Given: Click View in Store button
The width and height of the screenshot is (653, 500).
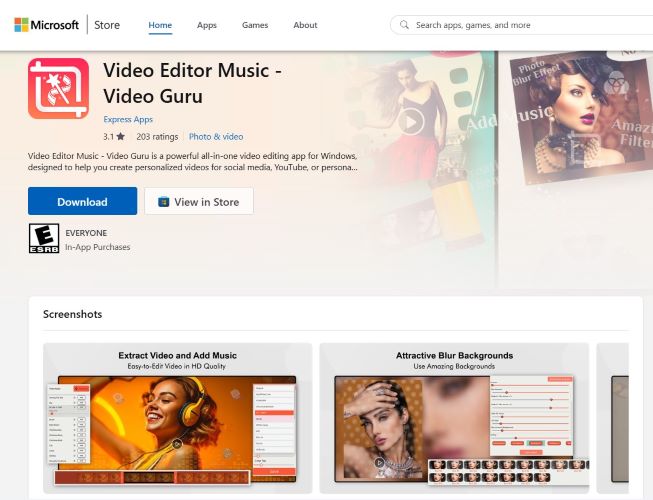Looking at the screenshot, I should tap(199, 201).
